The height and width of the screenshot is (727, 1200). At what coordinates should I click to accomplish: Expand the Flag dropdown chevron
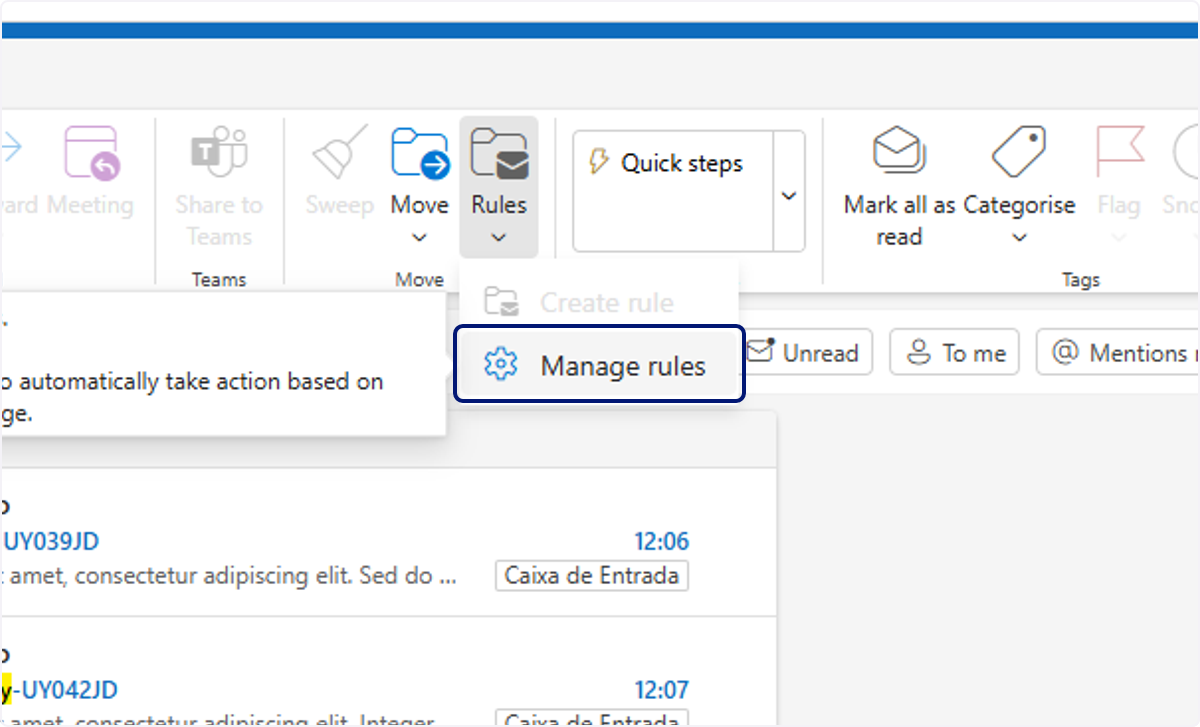(1119, 238)
